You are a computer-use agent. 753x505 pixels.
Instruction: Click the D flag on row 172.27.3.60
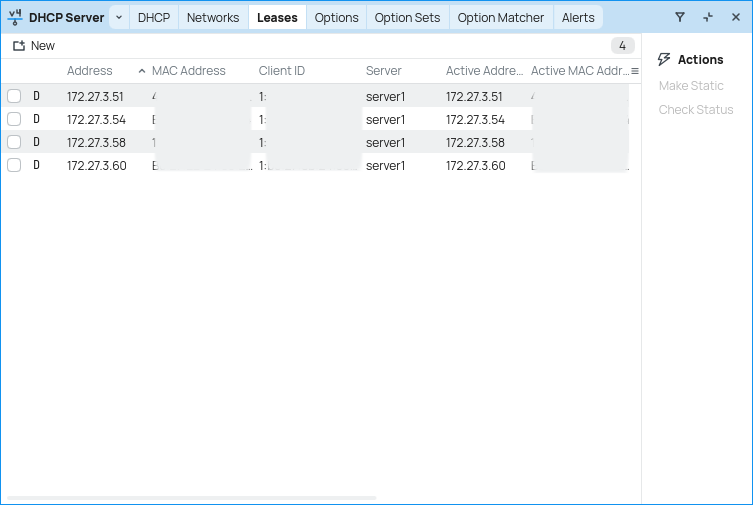pyautogui.click(x=36, y=165)
